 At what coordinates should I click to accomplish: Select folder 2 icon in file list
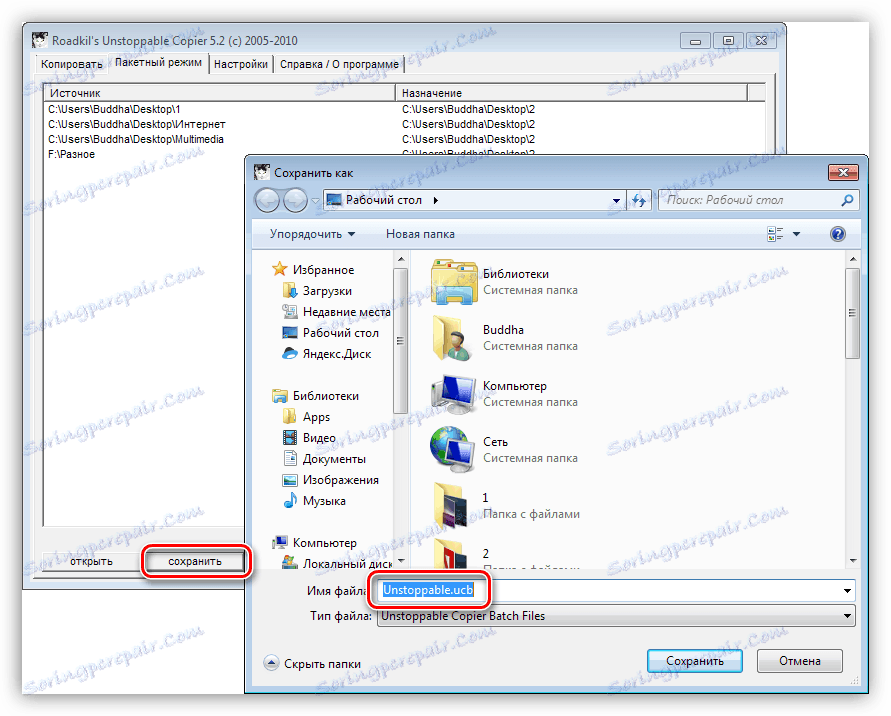453,554
